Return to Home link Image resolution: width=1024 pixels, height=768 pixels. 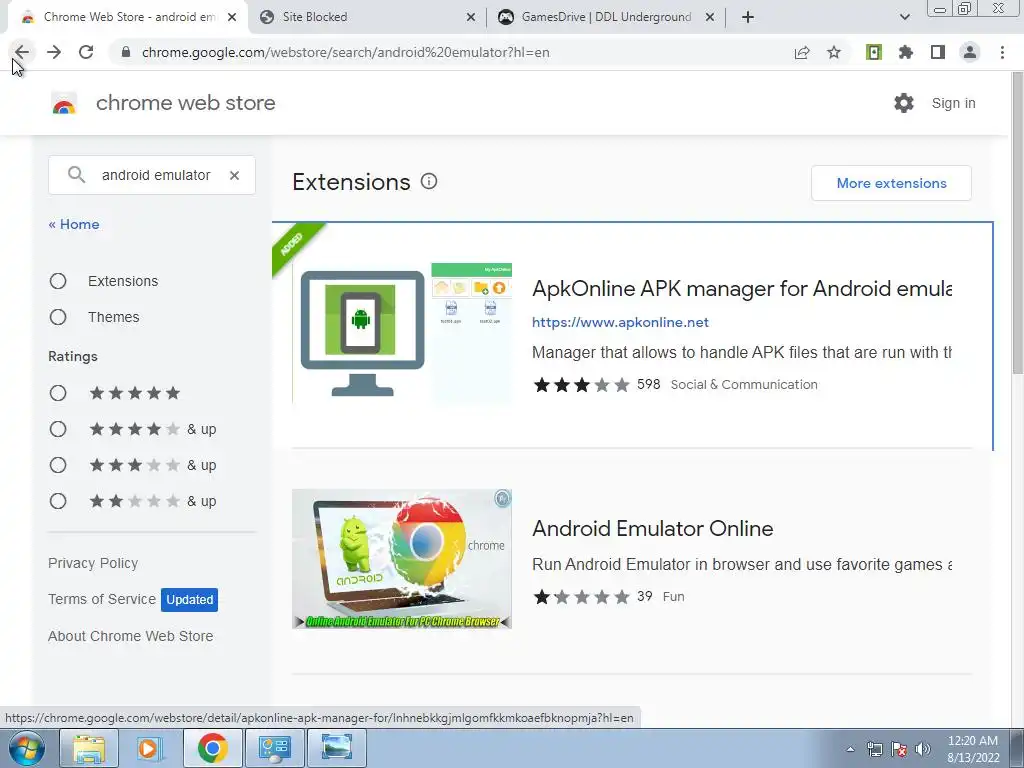(74, 224)
